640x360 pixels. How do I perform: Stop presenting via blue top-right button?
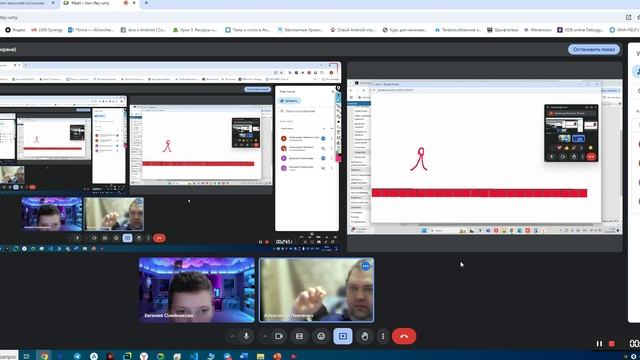click(x=593, y=49)
